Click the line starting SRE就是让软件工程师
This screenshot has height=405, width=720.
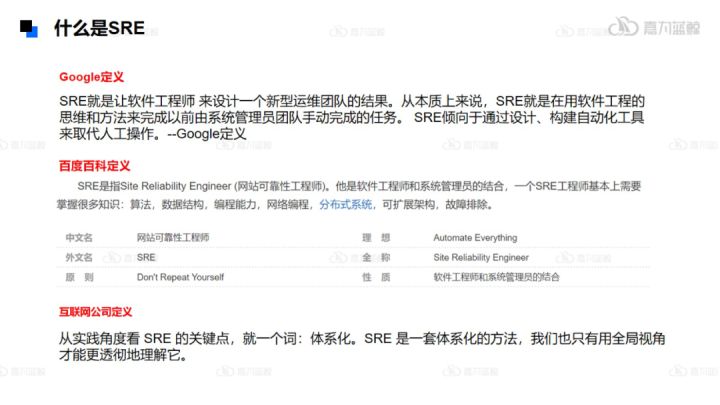click(x=352, y=101)
